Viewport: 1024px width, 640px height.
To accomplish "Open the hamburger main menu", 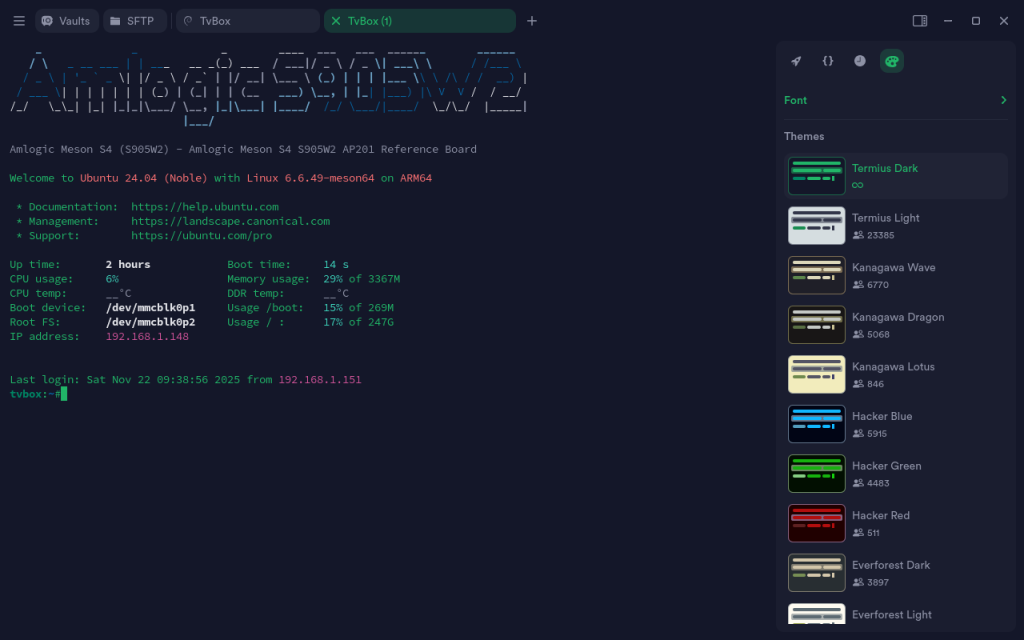I will (19, 21).
